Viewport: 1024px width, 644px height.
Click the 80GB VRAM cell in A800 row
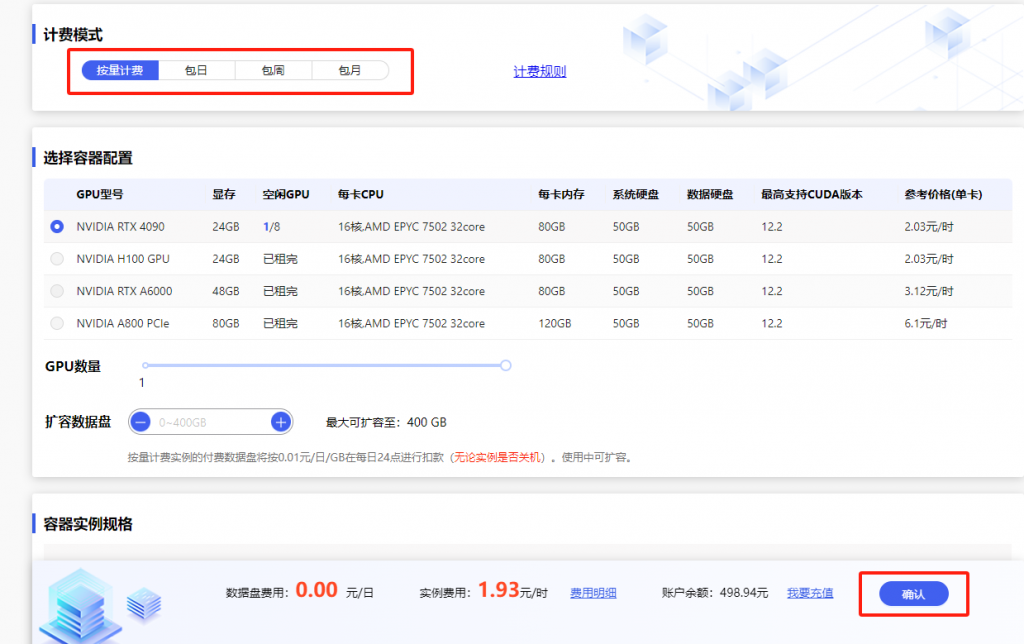(x=225, y=323)
